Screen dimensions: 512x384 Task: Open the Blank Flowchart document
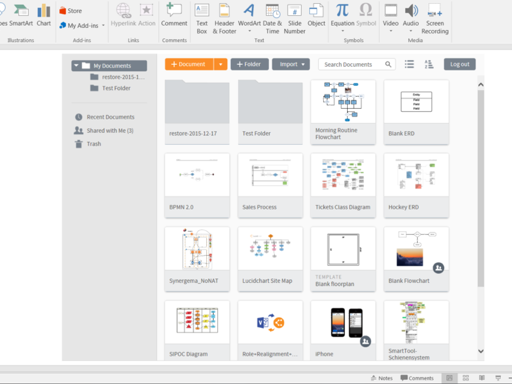[x=416, y=259]
